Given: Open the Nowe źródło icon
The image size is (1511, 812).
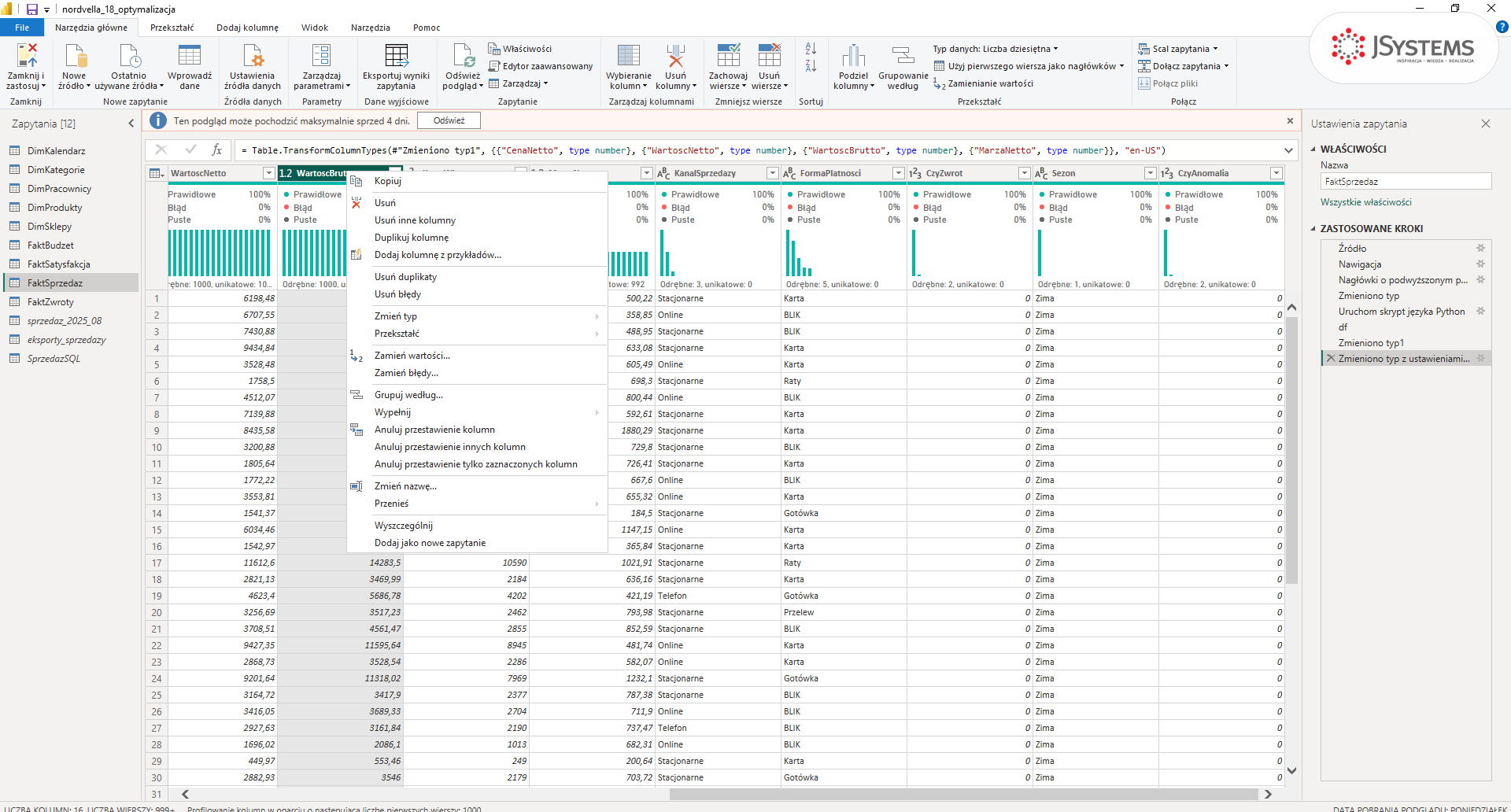Looking at the screenshot, I should (75, 56).
